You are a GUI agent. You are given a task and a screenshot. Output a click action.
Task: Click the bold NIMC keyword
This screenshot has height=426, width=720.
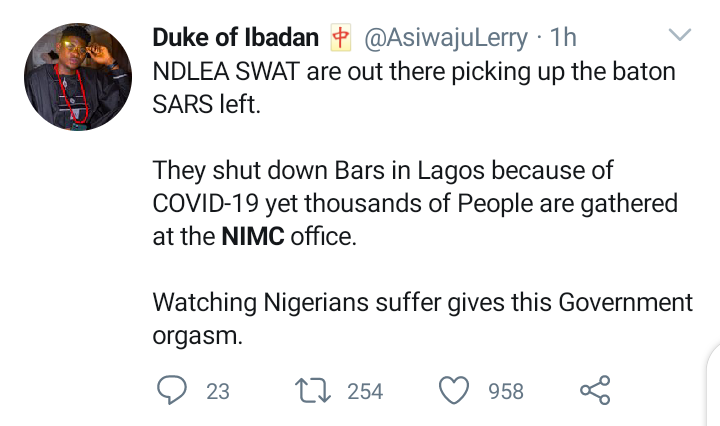[x=252, y=237]
